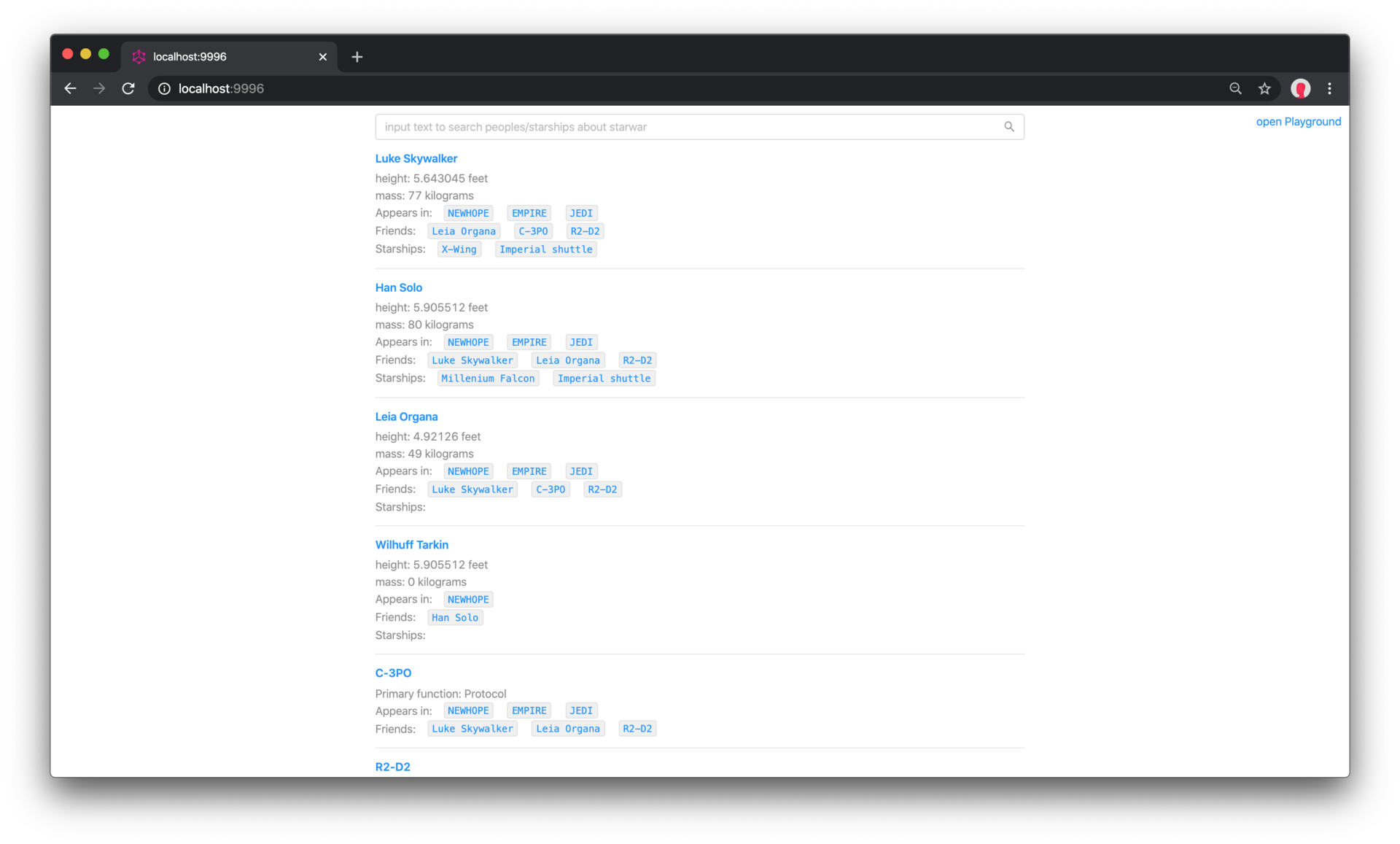Click the search magnifier icon in the search box
Image resolution: width=1400 pixels, height=844 pixels.
pyautogui.click(x=1008, y=127)
